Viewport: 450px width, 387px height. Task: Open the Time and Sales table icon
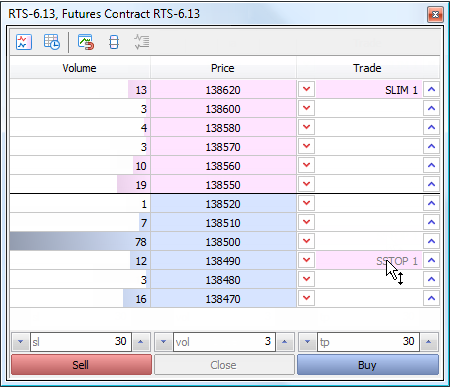pos(52,42)
